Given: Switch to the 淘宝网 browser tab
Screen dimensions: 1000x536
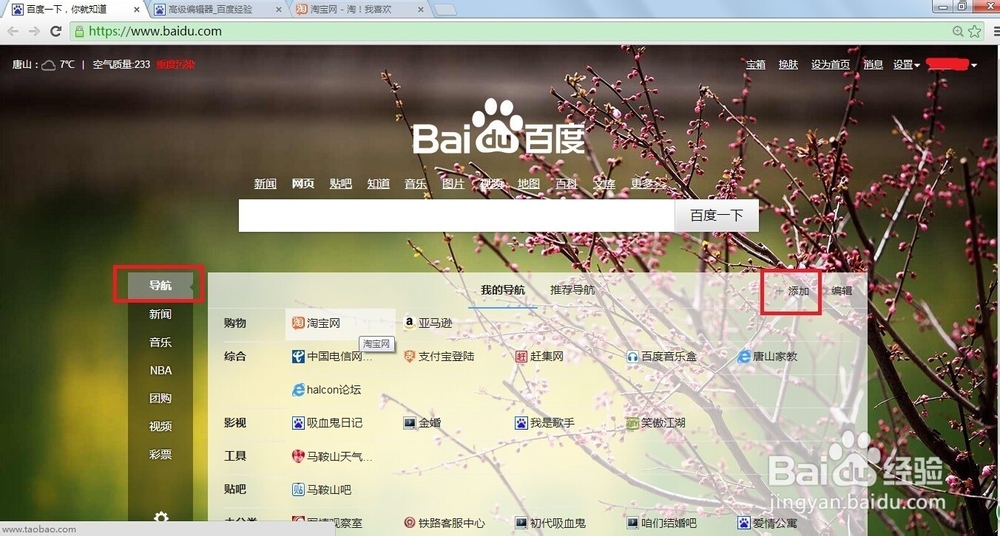Looking at the screenshot, I should pyautogui.click(x=360, y=10).
